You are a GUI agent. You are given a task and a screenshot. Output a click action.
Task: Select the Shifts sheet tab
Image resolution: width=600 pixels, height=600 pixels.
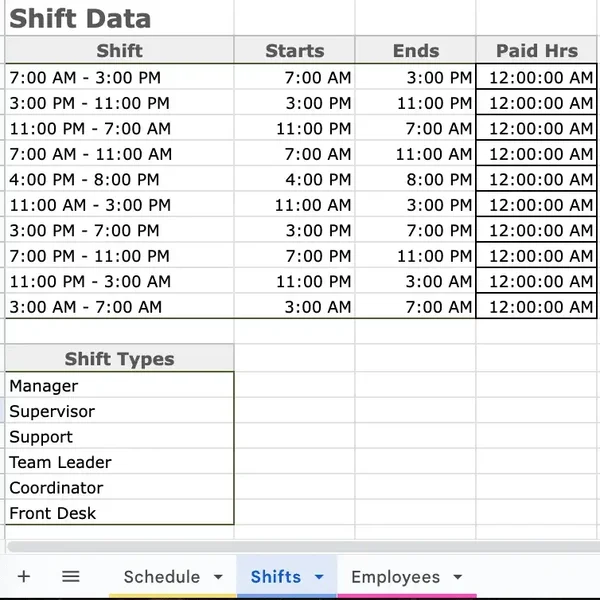click(x=275, y=577)
